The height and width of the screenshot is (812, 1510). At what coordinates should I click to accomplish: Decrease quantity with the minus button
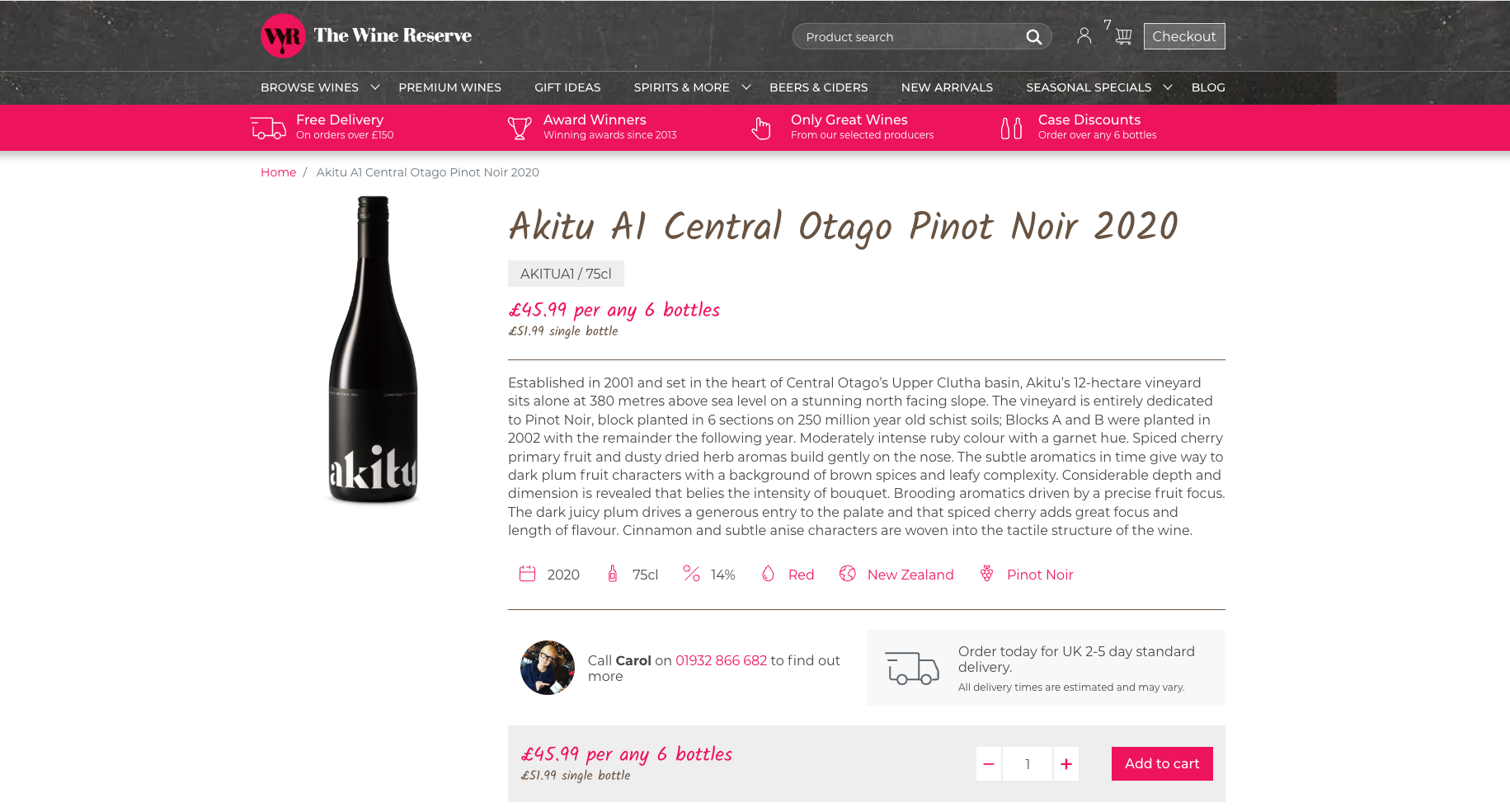coord(989,764)
